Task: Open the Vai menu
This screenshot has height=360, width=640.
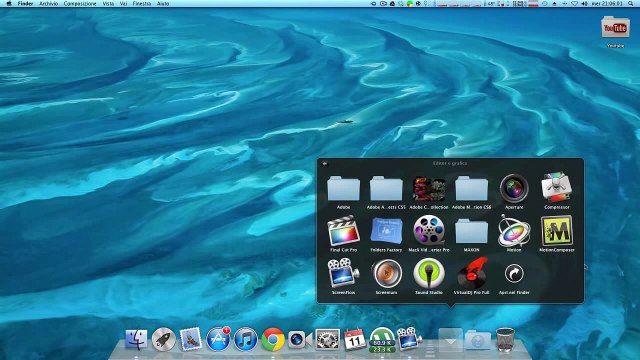Action: [x=123, y=3]
